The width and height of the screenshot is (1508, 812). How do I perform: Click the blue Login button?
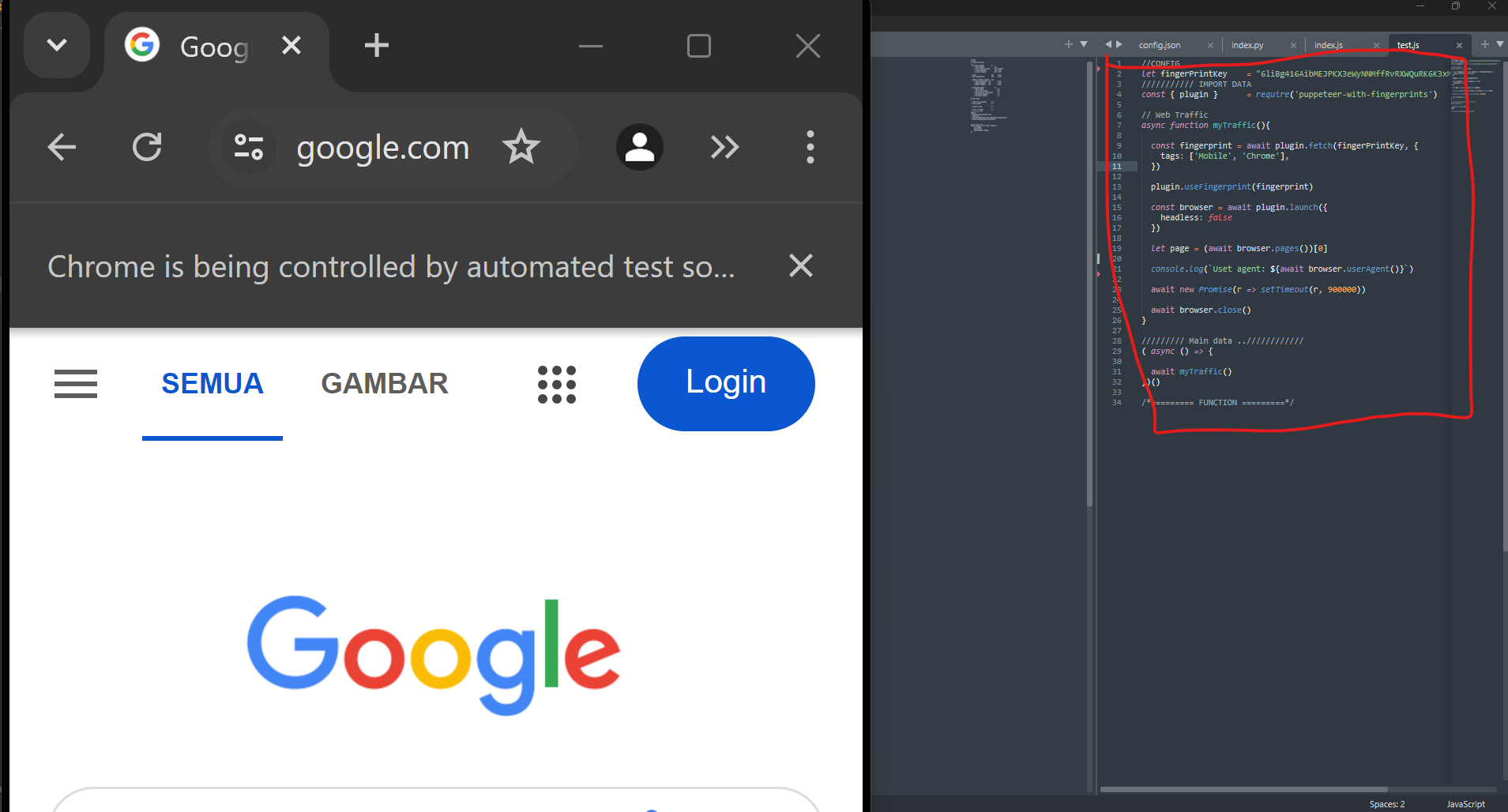point(726,384)
